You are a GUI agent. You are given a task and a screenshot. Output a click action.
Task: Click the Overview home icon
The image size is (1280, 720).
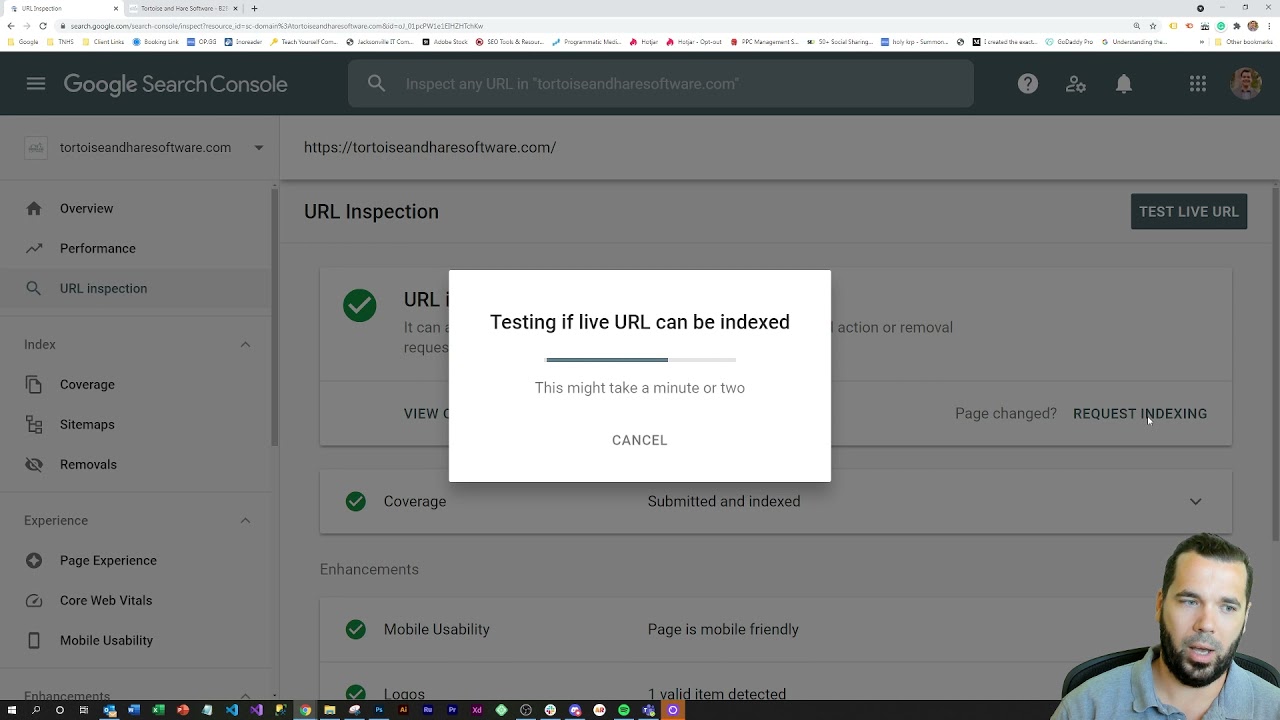coord(34,208)
